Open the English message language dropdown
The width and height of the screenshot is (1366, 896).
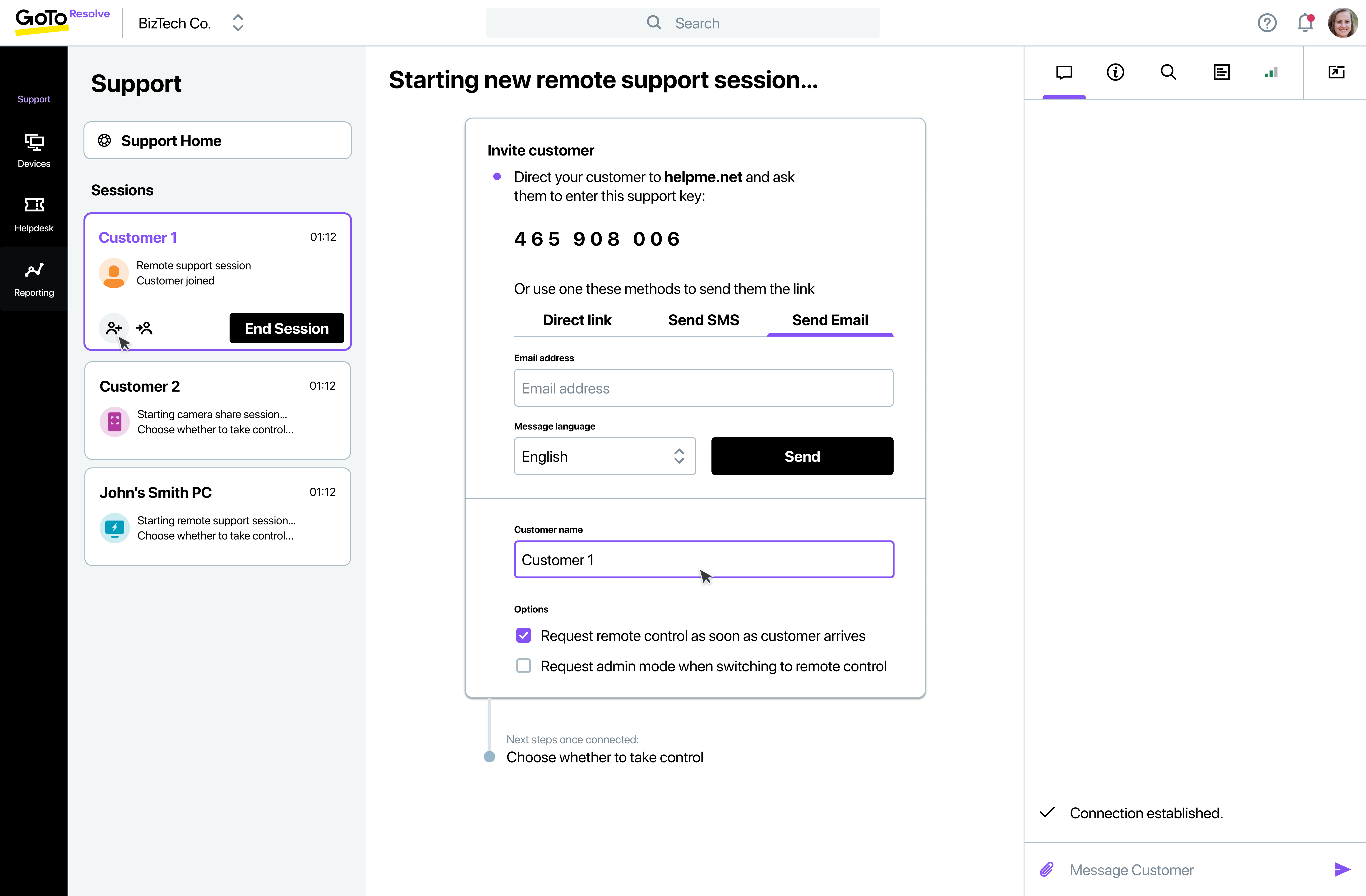tap(604, 457)
